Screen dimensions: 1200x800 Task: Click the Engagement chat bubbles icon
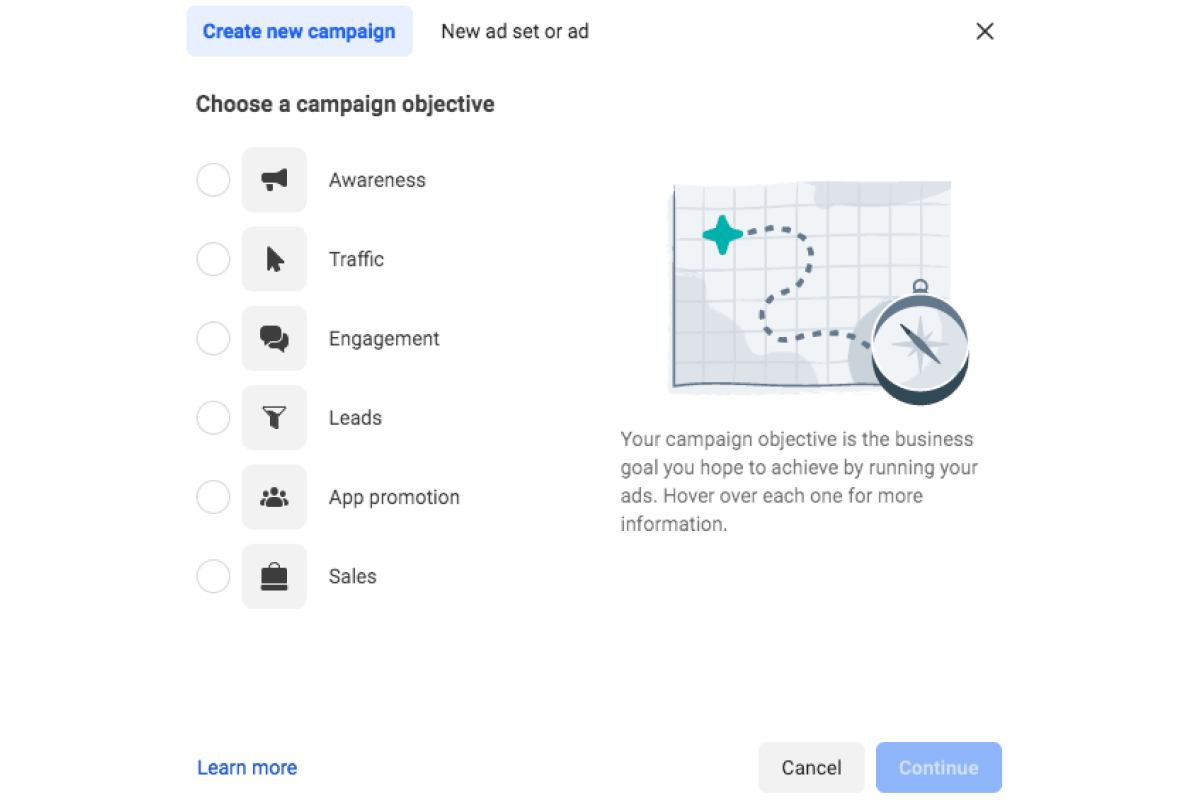tap(274, 339)
